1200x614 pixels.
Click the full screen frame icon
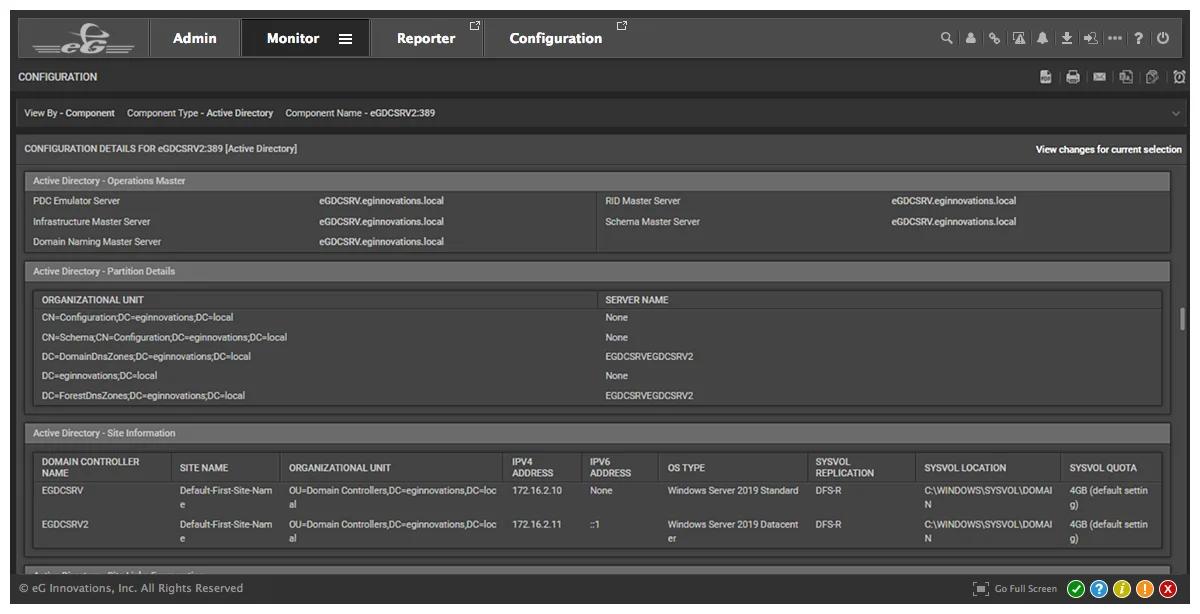pos(981,589)
